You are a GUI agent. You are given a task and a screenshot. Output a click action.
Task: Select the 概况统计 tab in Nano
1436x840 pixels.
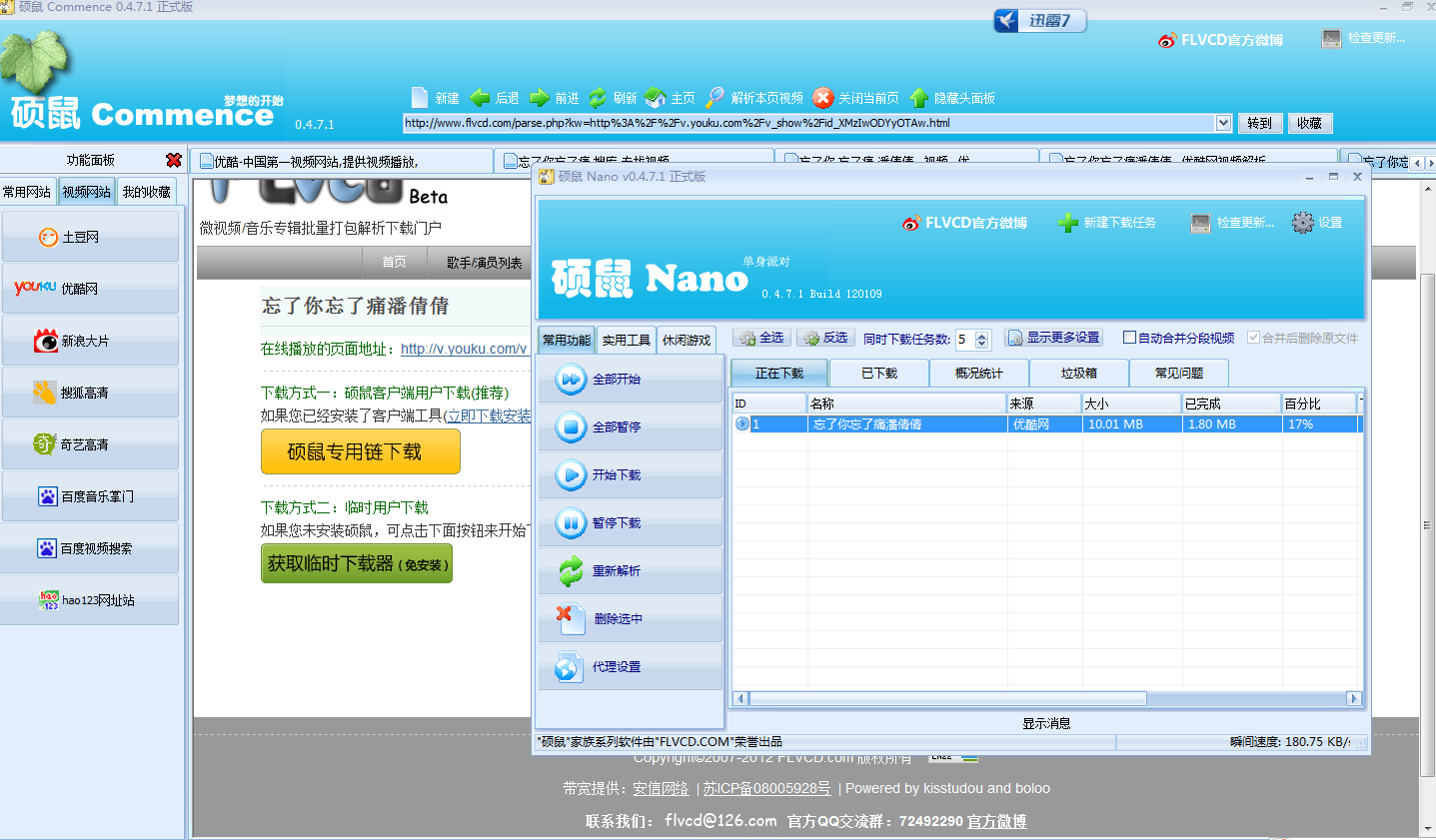979,373
